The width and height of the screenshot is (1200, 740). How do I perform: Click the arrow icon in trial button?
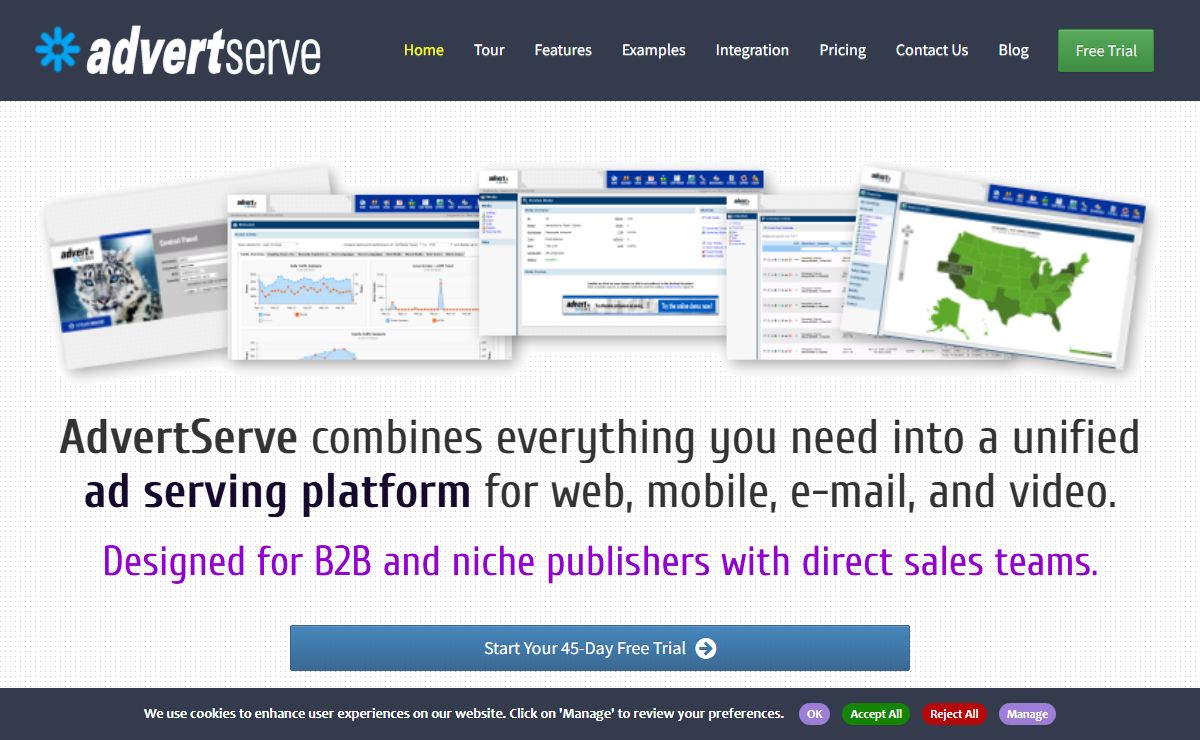[x=706, y=648]
